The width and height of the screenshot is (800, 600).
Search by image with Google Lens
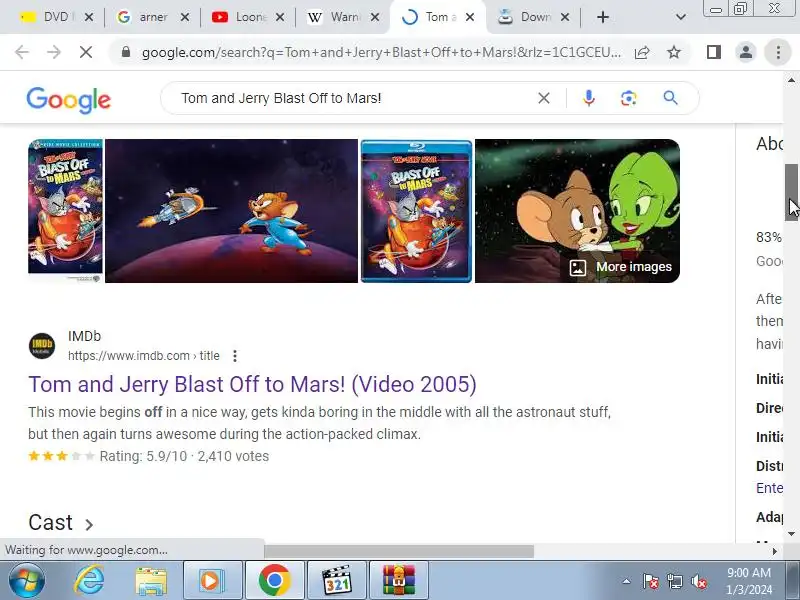pyautogui.click(x=629, y=98)
